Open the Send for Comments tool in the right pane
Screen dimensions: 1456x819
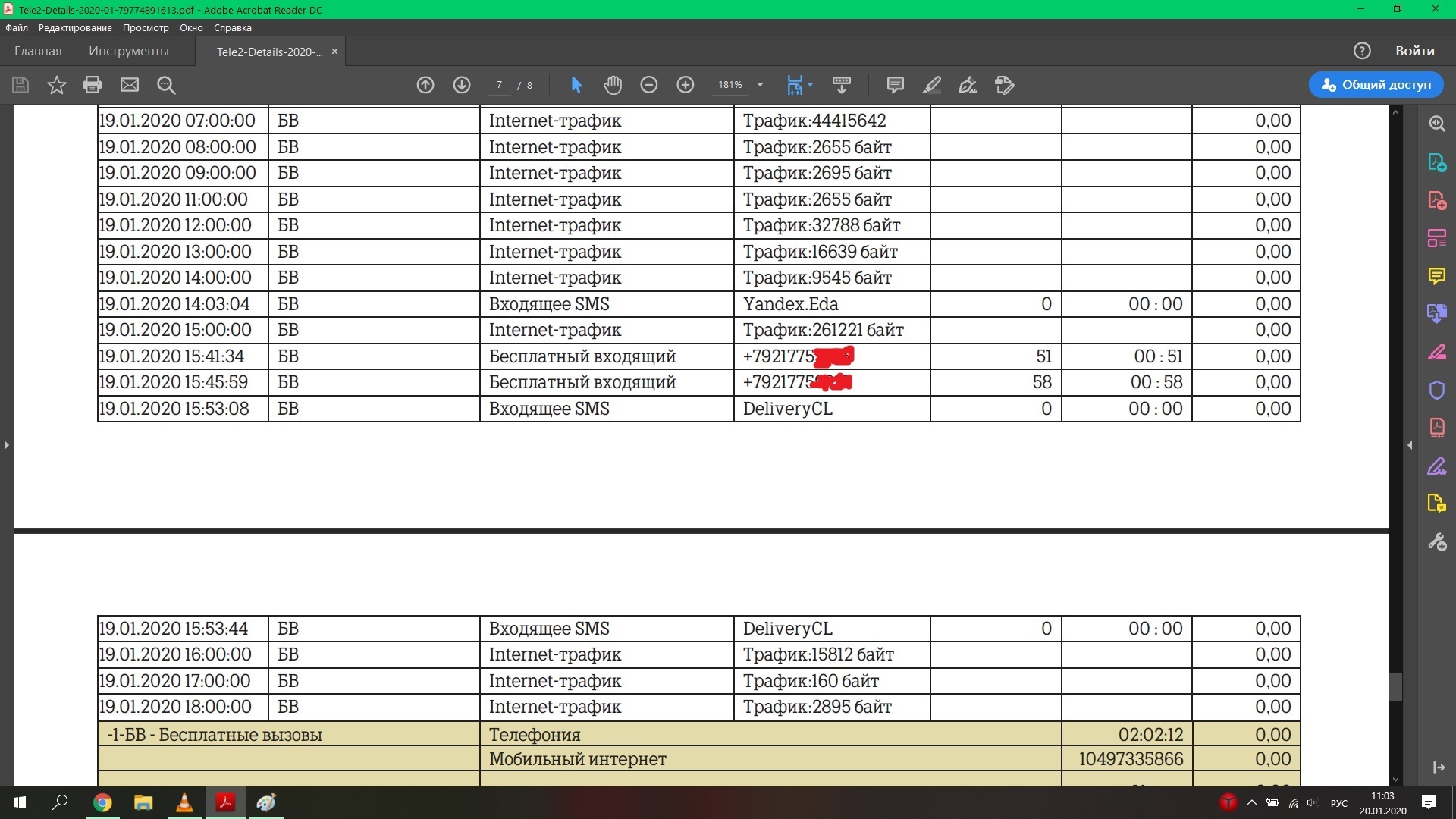[x=1437, y=504]
